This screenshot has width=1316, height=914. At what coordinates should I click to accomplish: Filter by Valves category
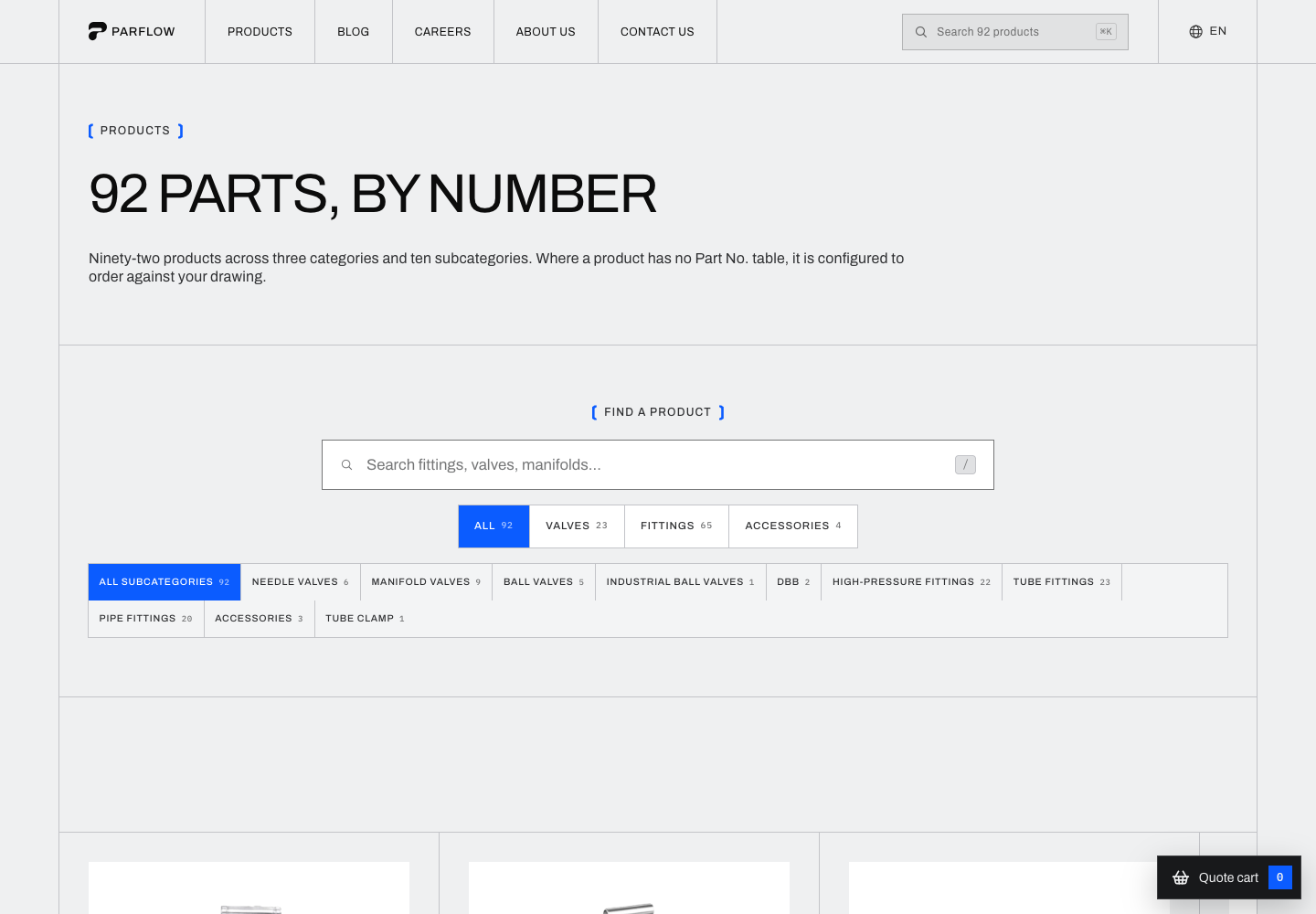pyautogui.click(x=577, y=526)
